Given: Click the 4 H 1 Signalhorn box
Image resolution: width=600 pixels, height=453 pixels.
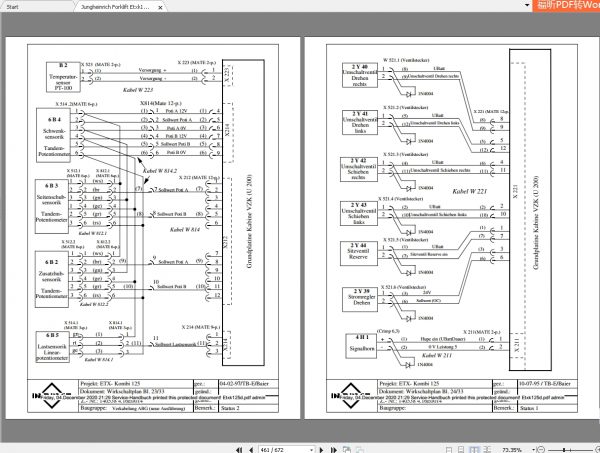Looking at the screenshot, I should (361, 346).
